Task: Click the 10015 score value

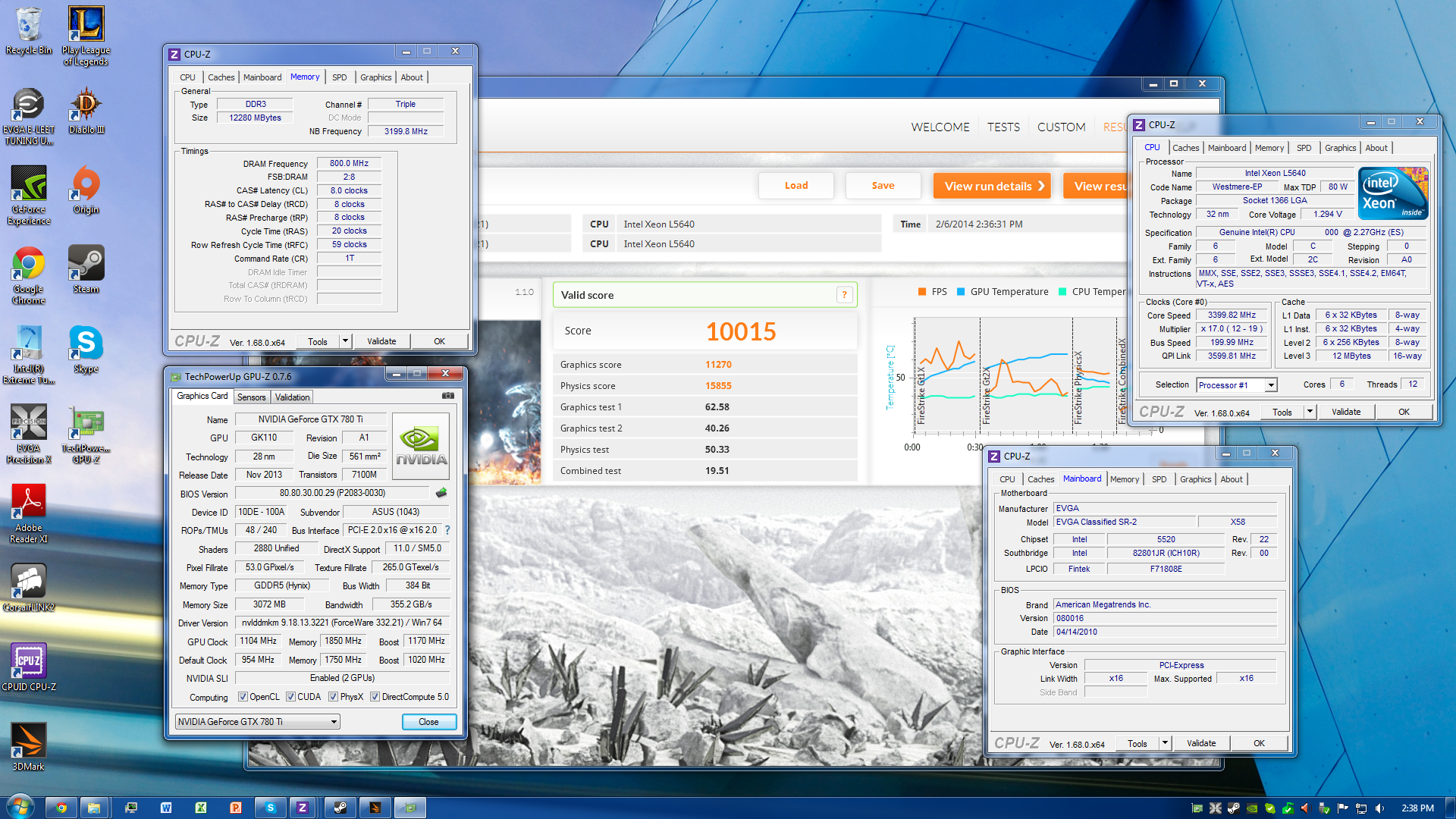Action: (x=741, y=331)
